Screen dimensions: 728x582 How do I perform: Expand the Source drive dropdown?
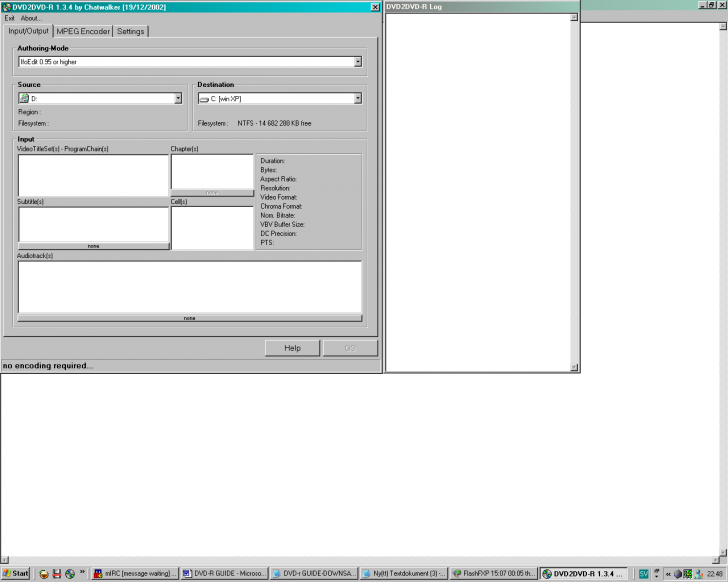[x=178, y=98]
